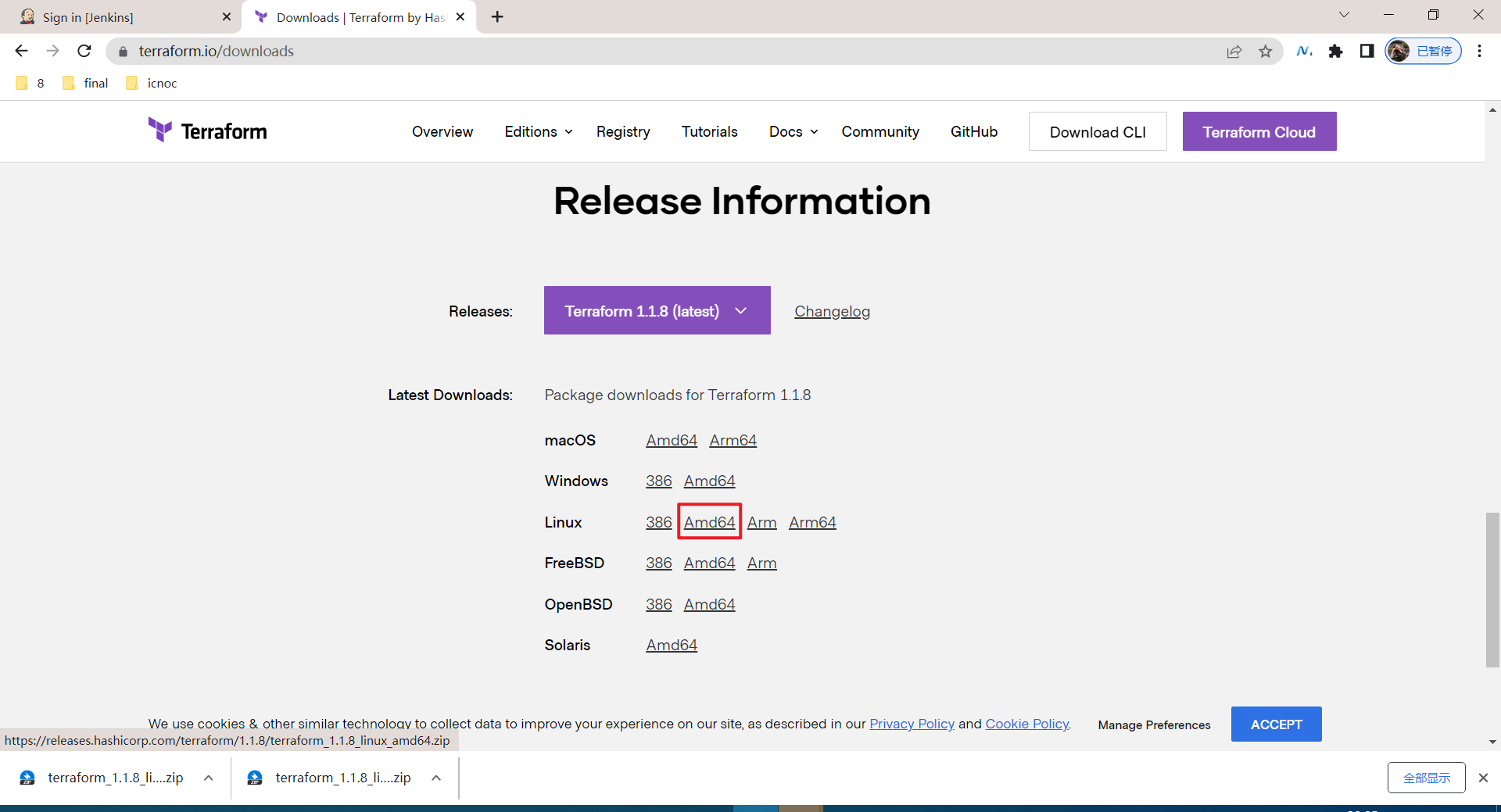Expand options for first terraform zip download
1501x812 pixels.
209,778
